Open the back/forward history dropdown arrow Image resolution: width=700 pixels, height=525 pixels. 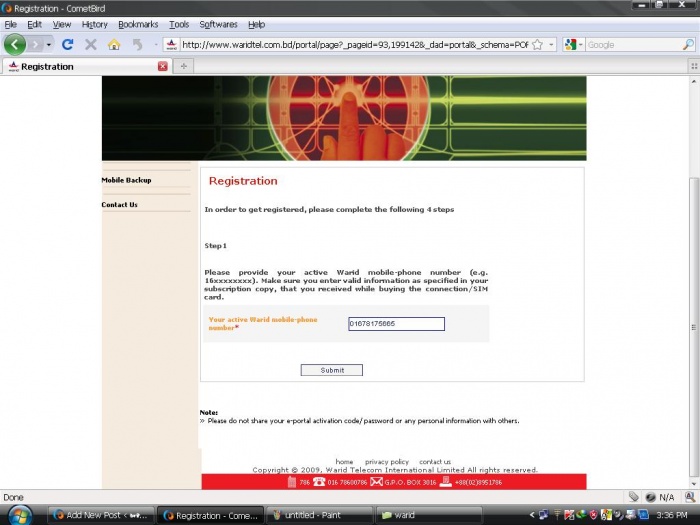(x=49, y=45)
